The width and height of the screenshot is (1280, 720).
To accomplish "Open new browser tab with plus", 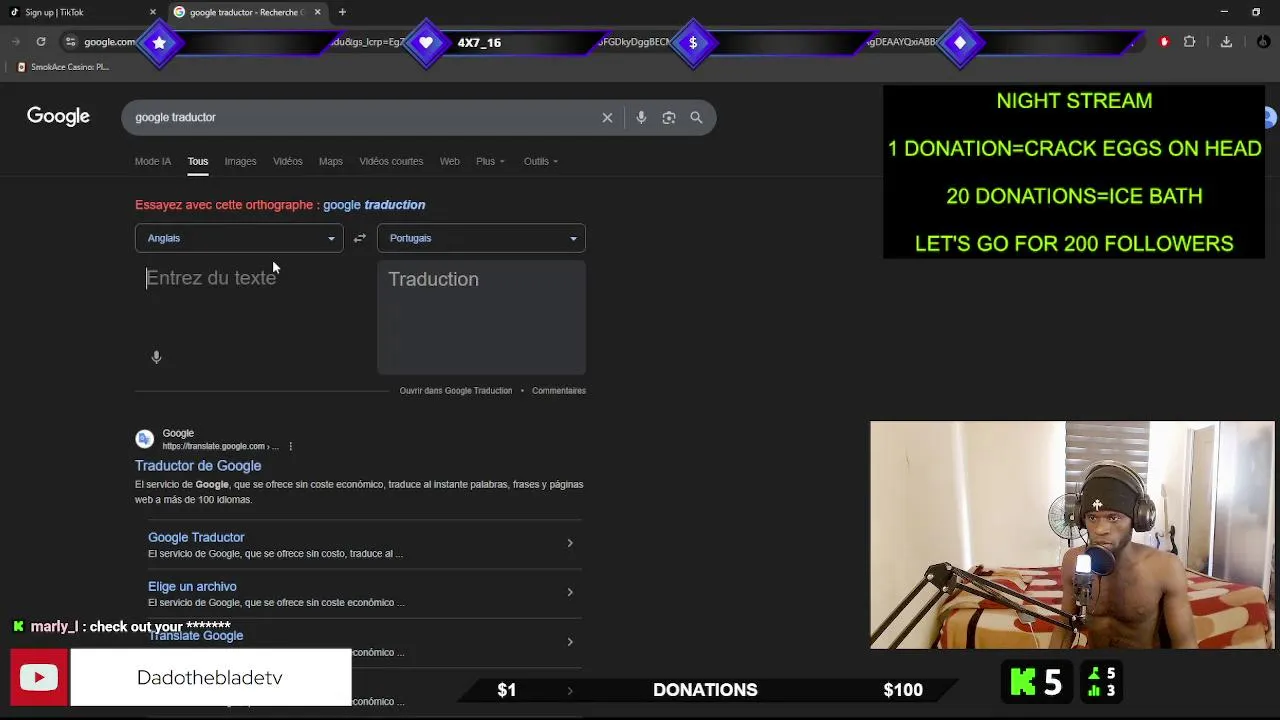I will point(342,12).
